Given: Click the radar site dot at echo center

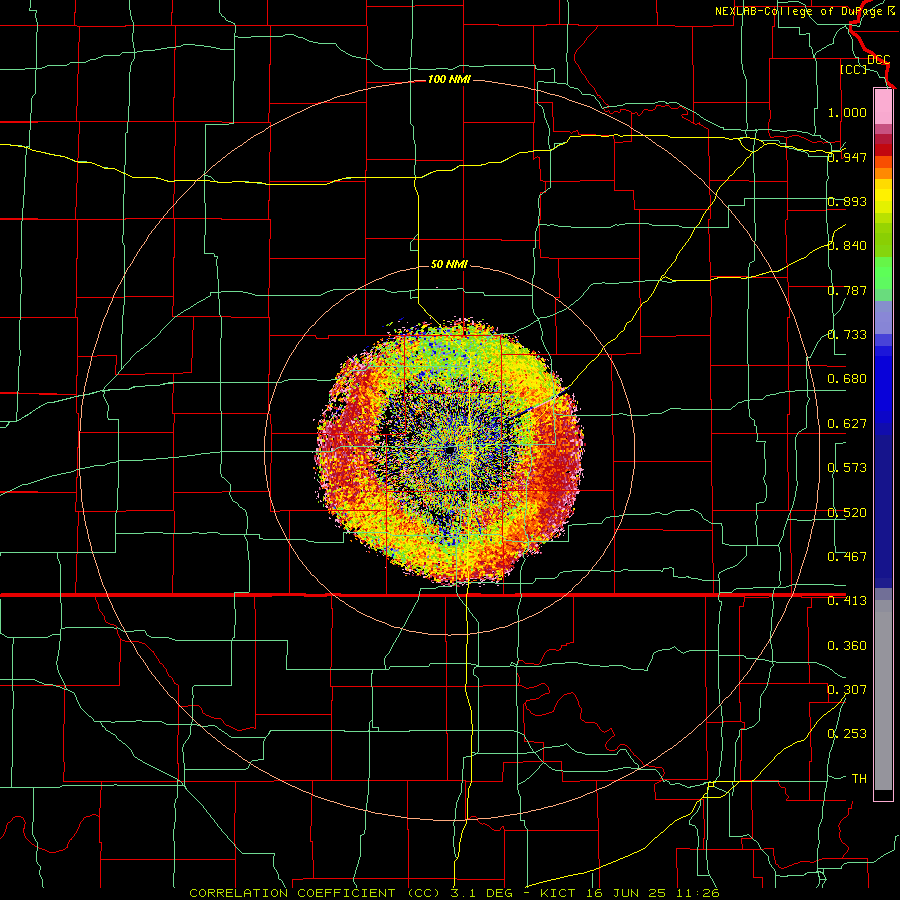Looking at the screenshot, I should 449,451.
